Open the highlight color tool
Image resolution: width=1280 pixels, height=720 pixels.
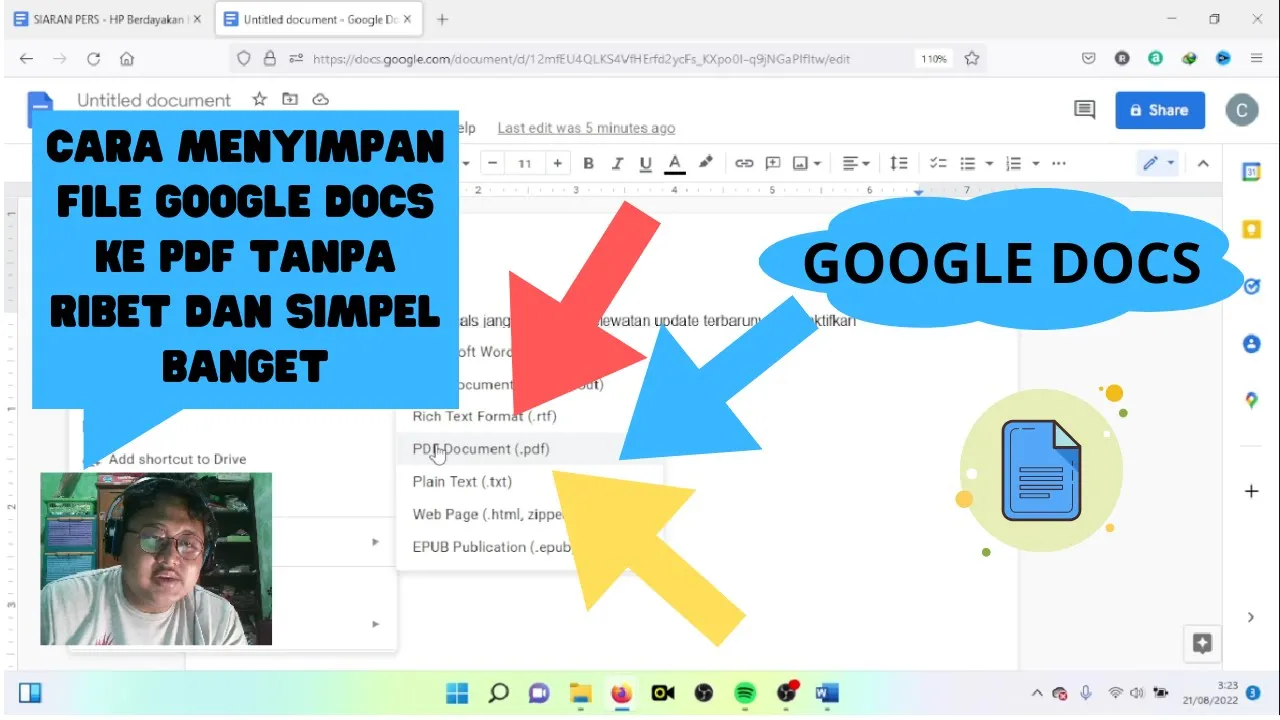tap(705, 163)
